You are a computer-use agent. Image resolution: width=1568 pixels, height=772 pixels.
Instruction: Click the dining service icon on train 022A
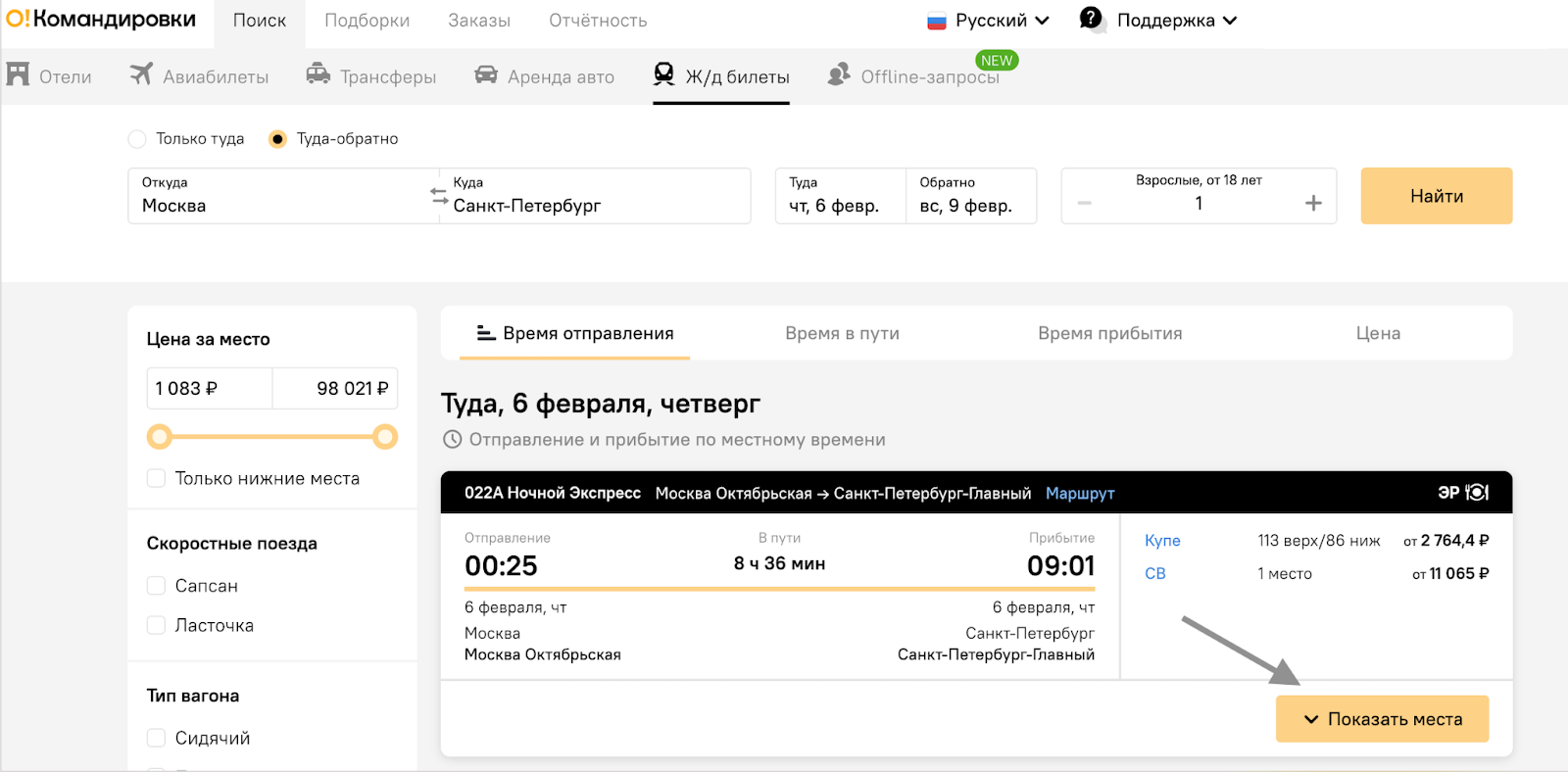click(1477, 492)
